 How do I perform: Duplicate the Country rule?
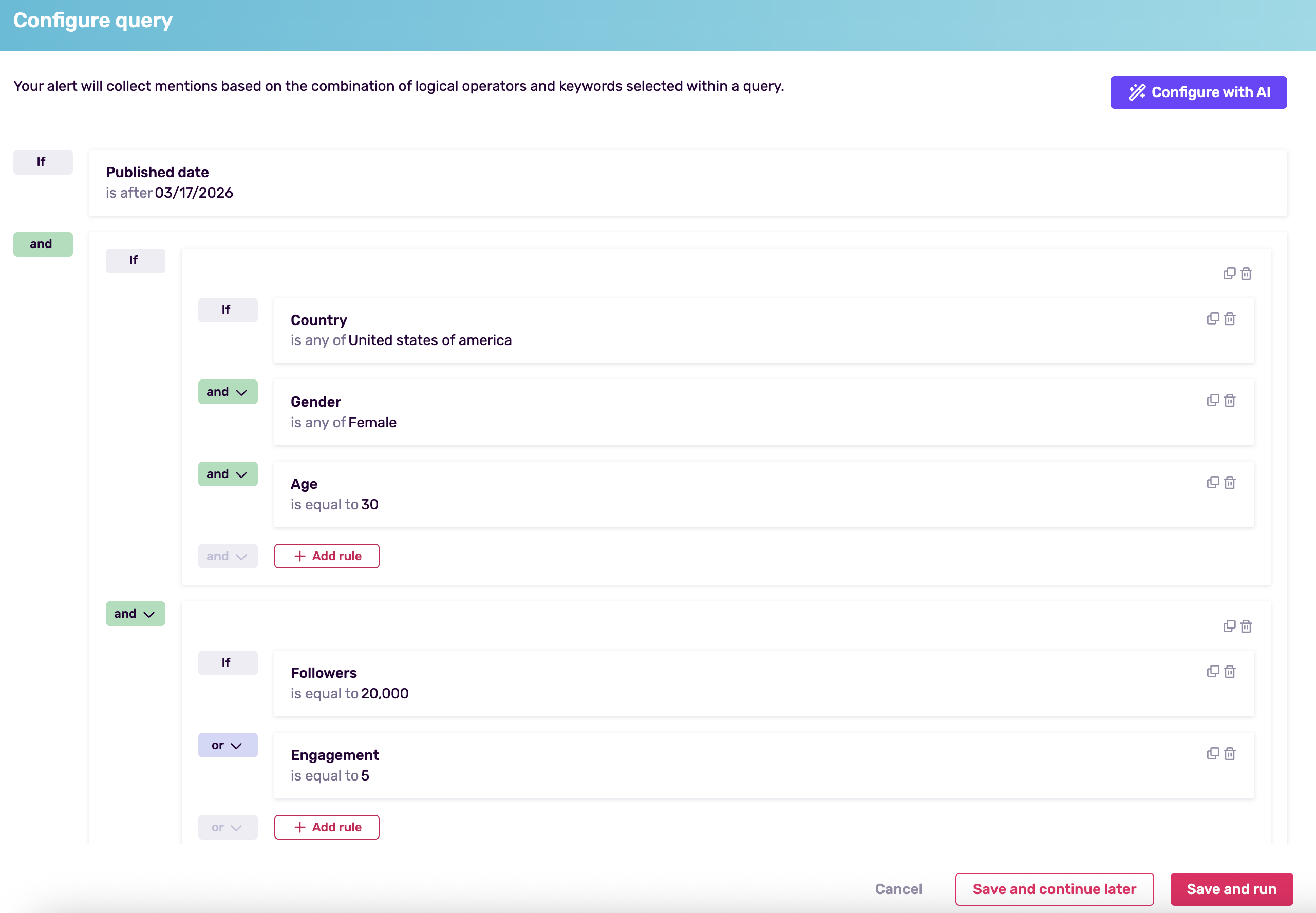pos(1212,319)
